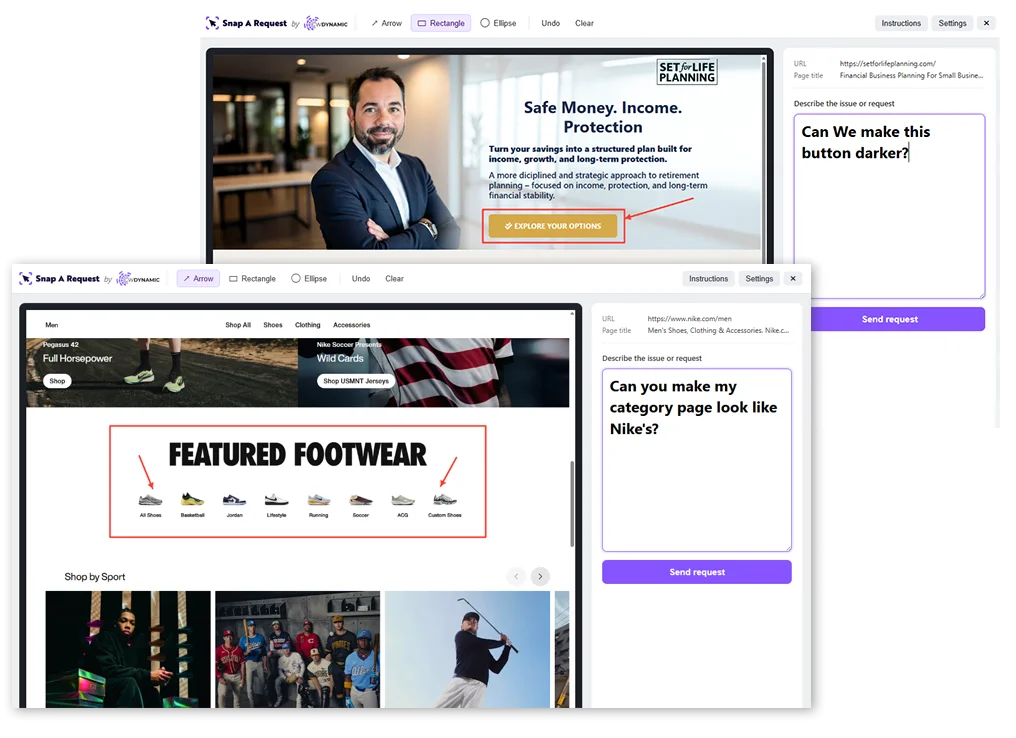
Task: Click the Snap A Request logo in back window
Action: 246,23
